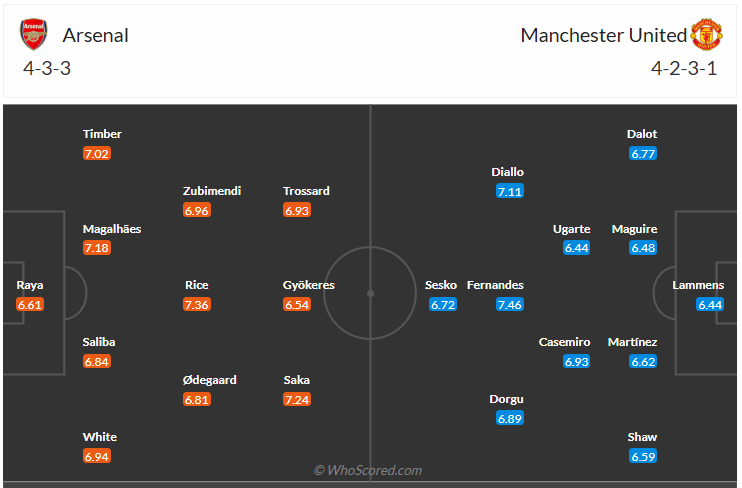Open the Arsenal team name link
This screenshot has height=488, width=742.
pyautogui.click(x=96, y=35)
